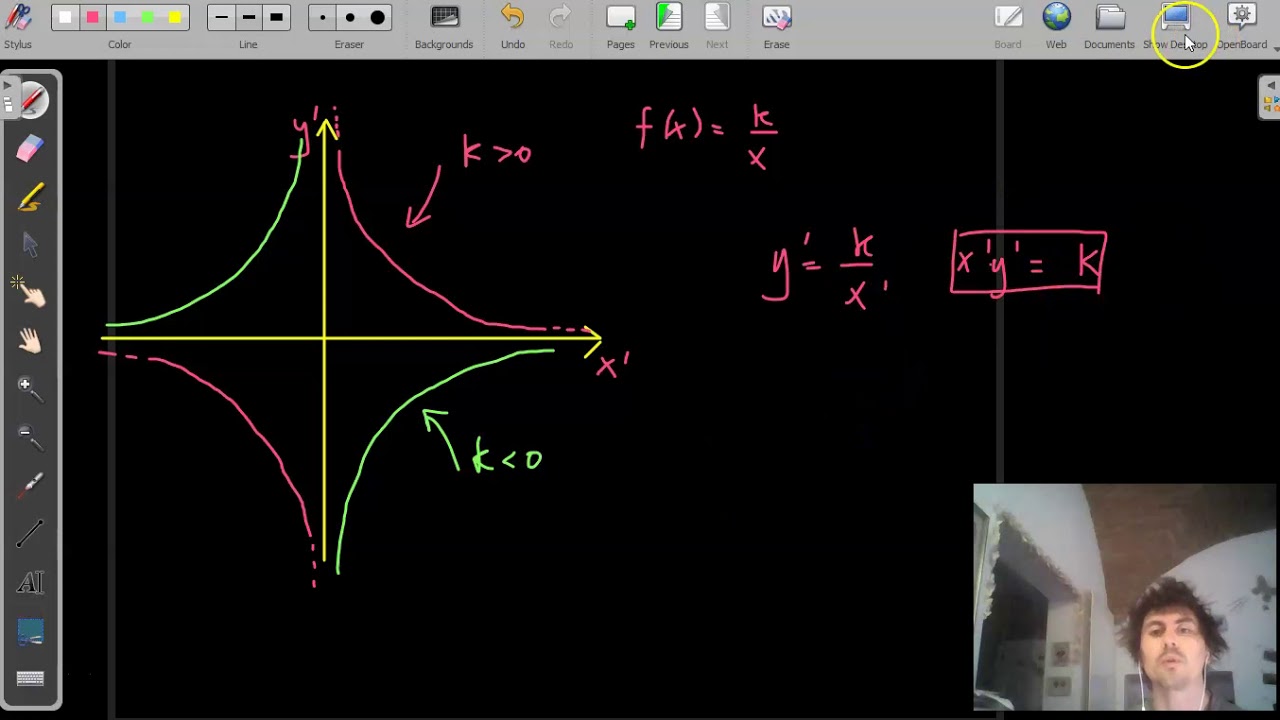1280x720 pixels.
Task: Select the white pen color
Action: [65, 17]
